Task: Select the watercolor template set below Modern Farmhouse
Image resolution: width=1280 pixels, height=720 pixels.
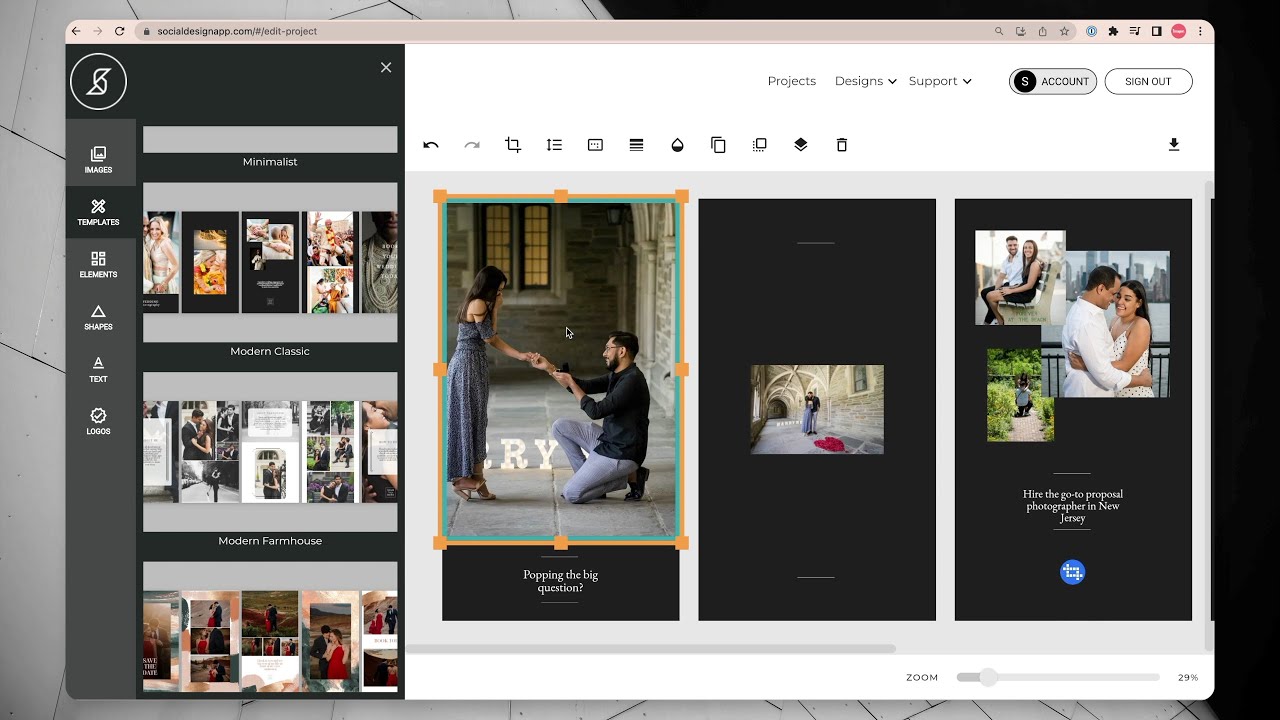Action: coord(270,628)
